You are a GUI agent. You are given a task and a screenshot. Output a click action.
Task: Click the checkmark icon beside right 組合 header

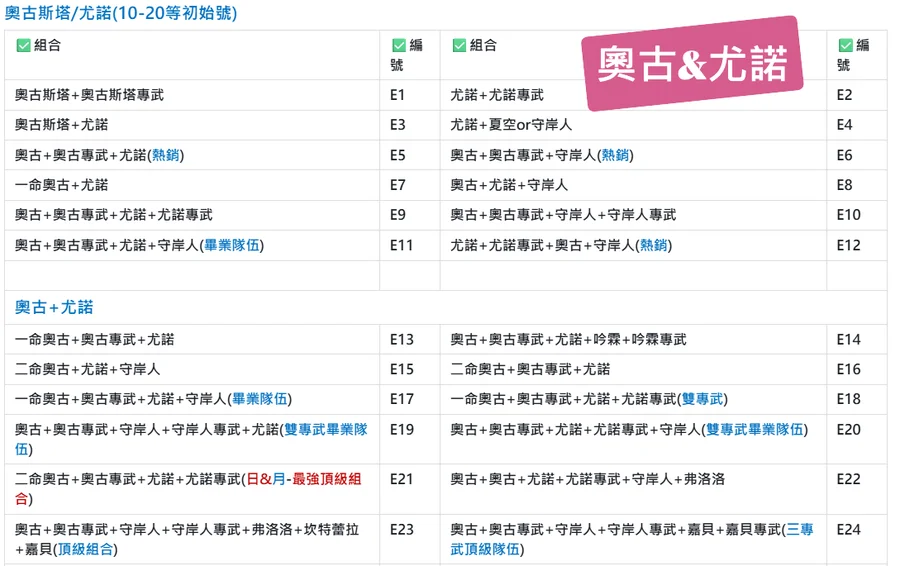459,45
